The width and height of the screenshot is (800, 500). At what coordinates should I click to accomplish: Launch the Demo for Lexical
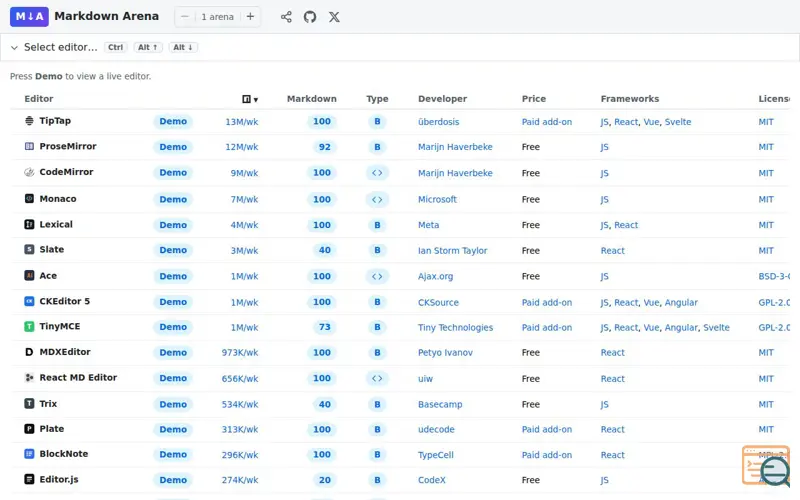[173, 225]
